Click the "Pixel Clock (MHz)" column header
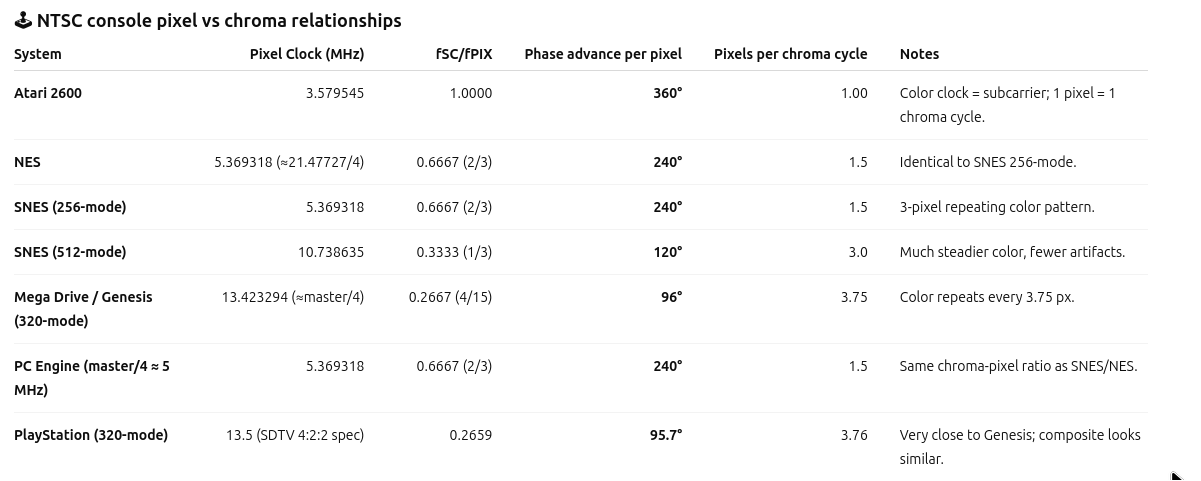The image size is (1201, 481). [x=306, y=54]
